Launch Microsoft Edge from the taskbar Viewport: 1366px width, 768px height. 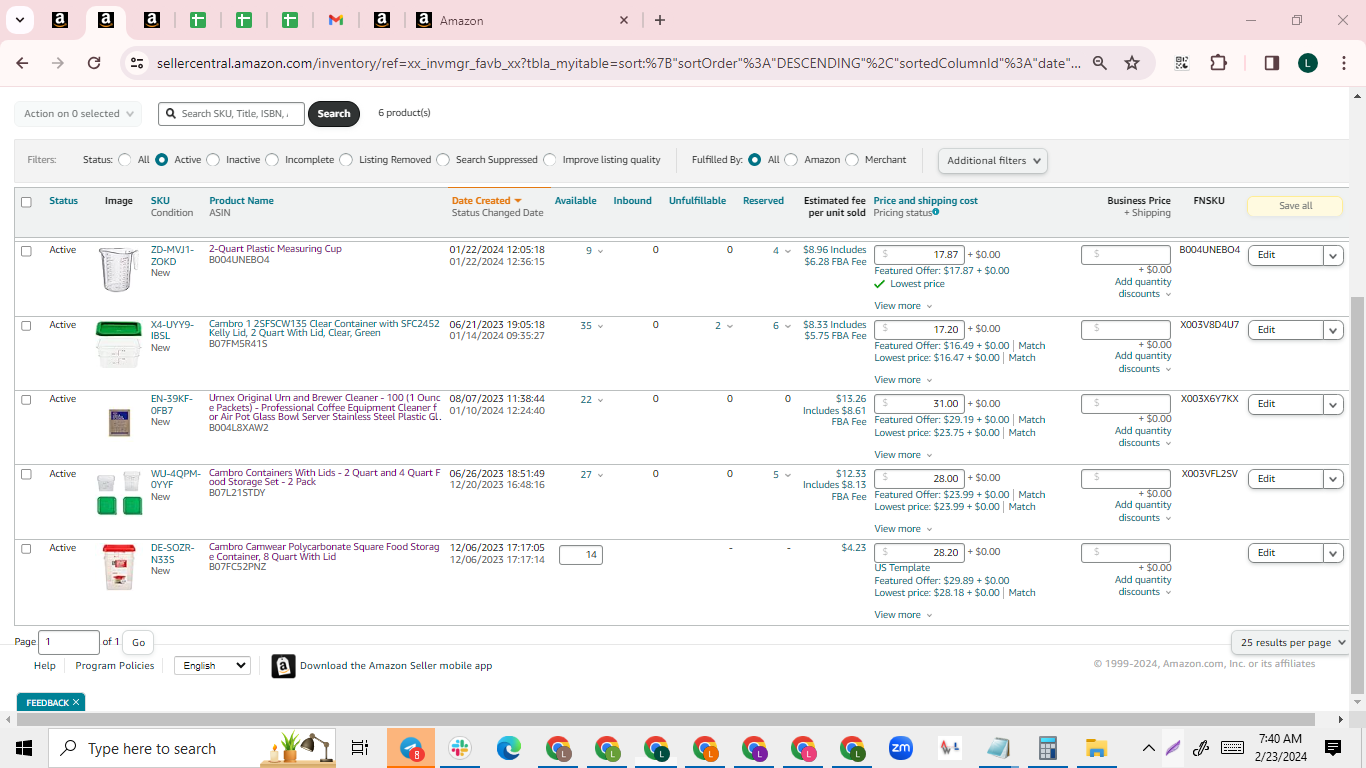[x=509, y=748]
